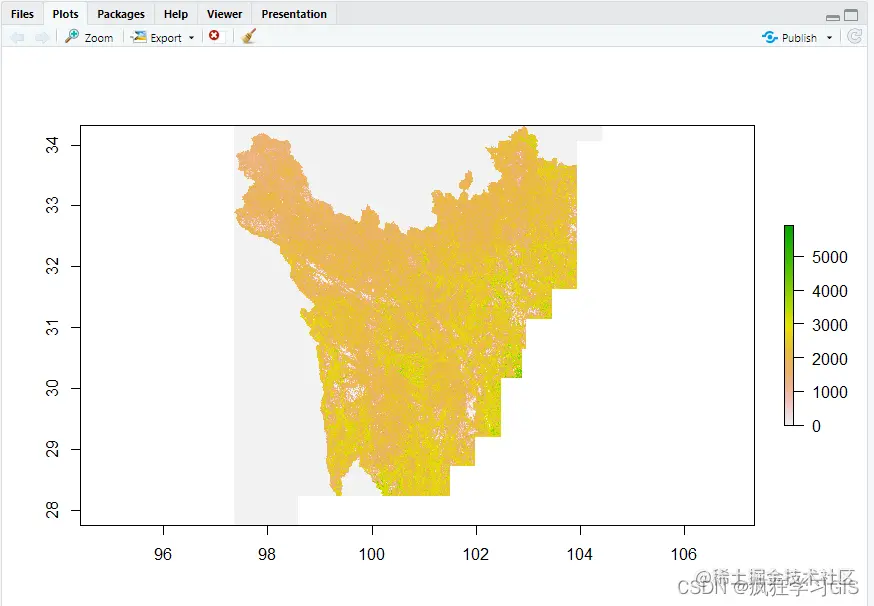
Task: Minimize the Plots pane
Action: (833, 17)
